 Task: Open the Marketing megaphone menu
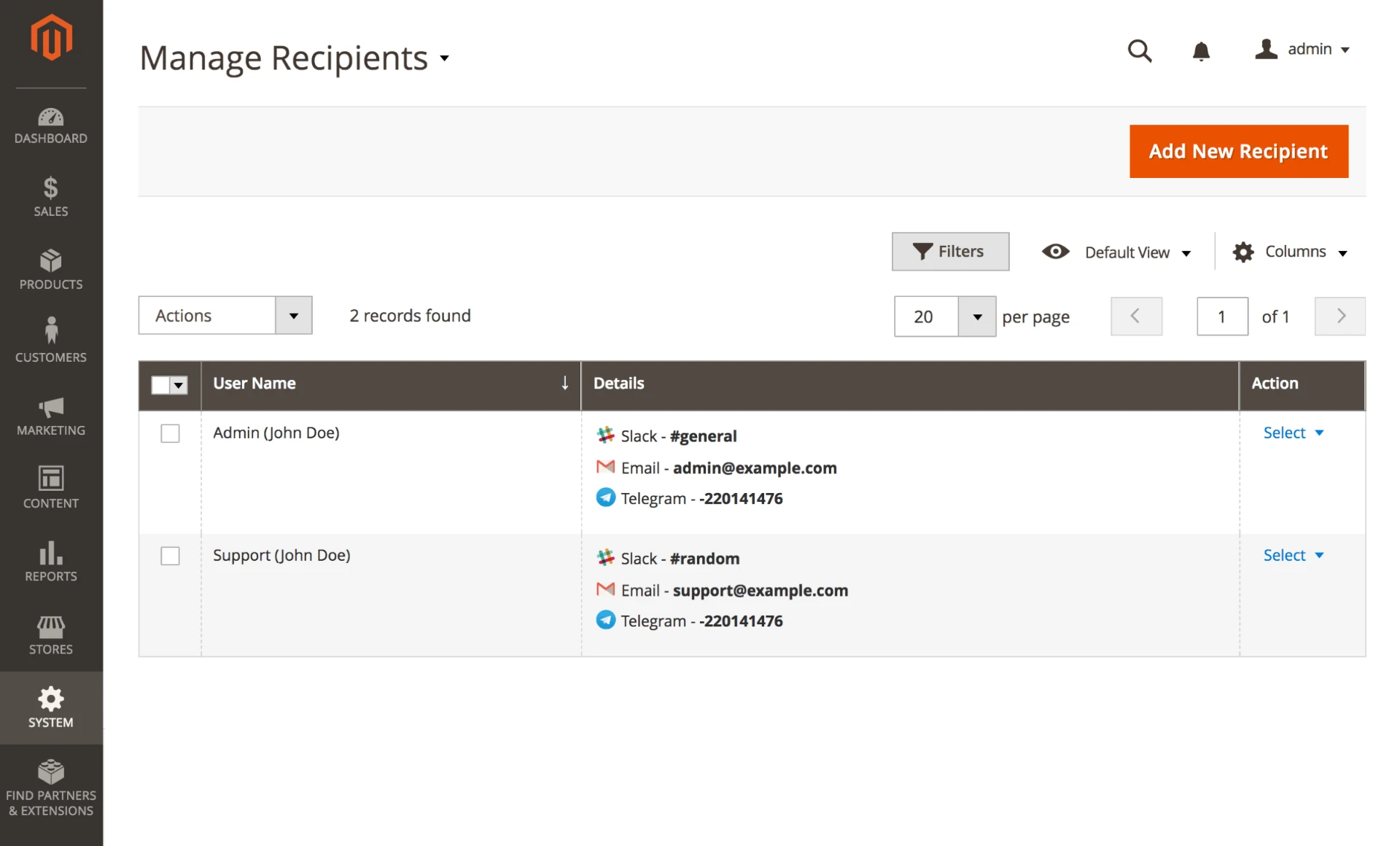(51, 416)
